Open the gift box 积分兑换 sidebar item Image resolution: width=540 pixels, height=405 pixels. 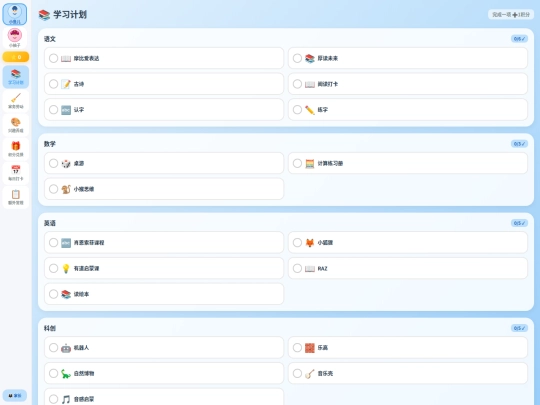(x=15, y=149)
